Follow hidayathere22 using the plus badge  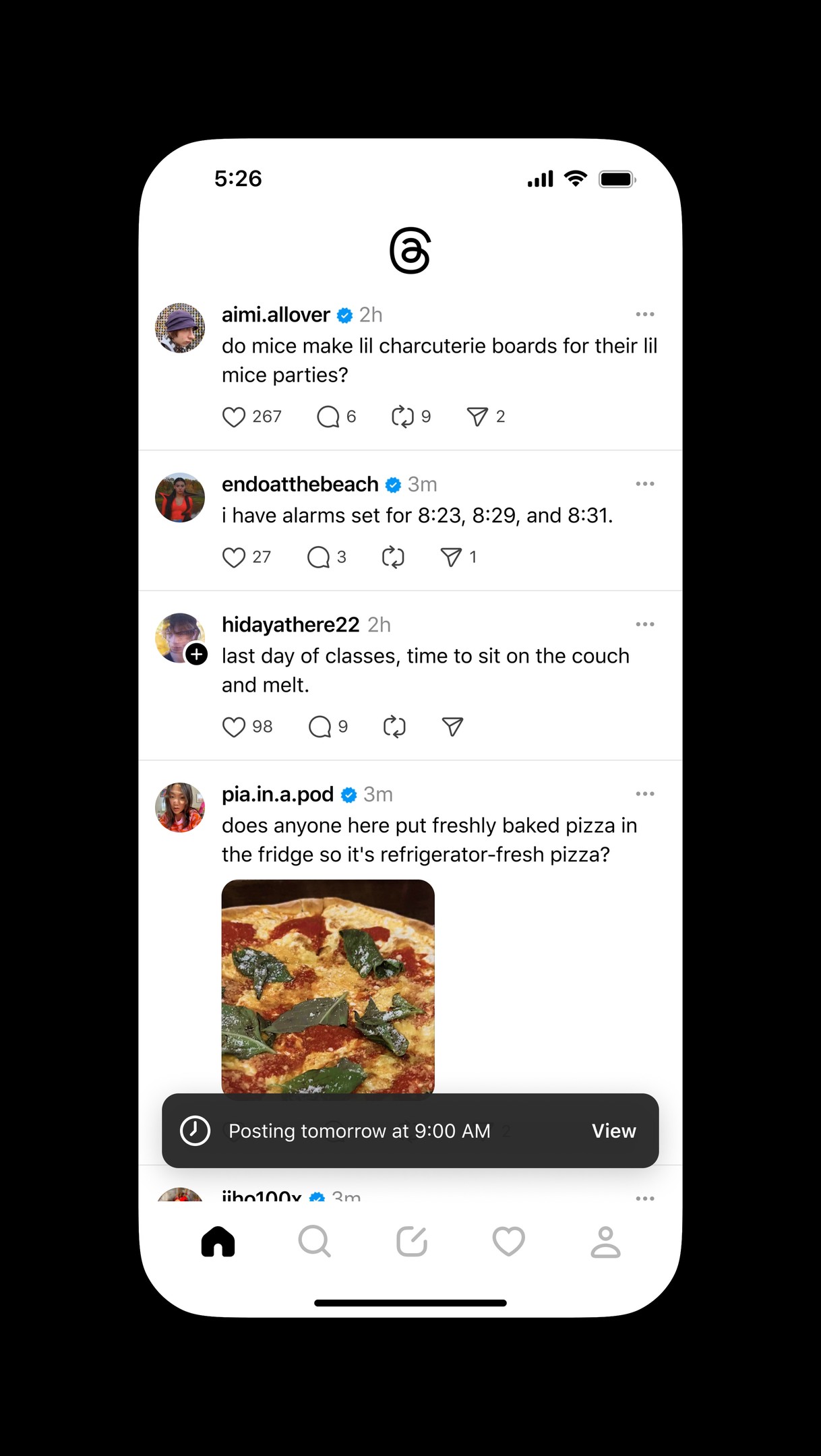click(196, 655)
